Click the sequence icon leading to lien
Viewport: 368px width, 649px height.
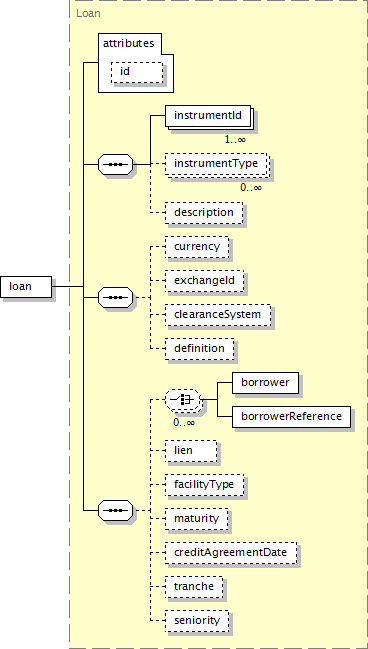(115, 510)
